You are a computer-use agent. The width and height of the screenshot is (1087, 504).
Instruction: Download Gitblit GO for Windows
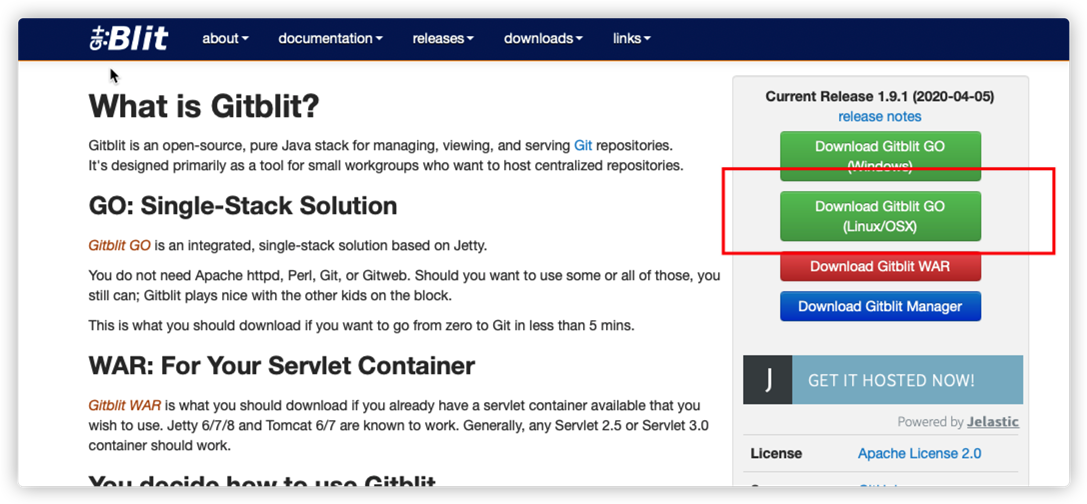pos(880,156)
